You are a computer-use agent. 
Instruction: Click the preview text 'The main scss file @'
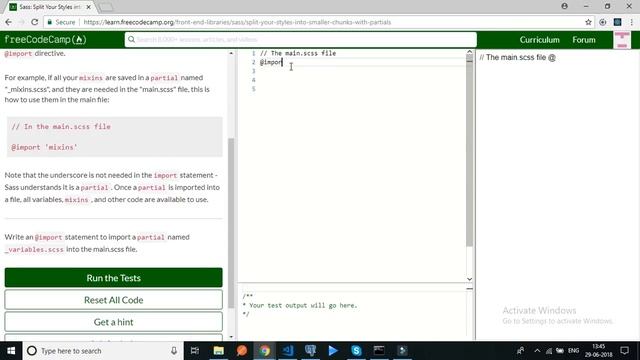click(x=518, y=58)
